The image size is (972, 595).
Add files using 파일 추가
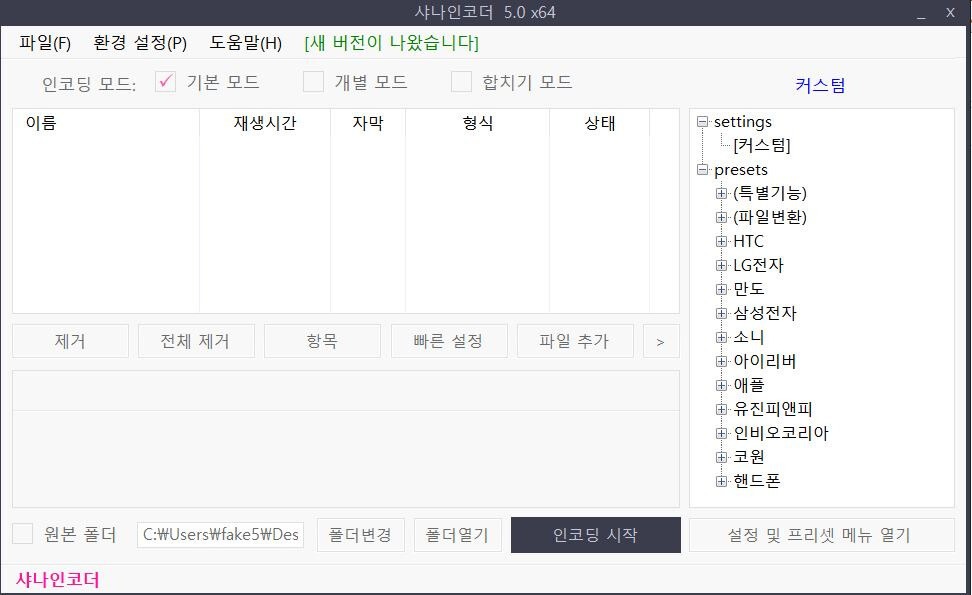pyautogui.click(x=575, y=341)
